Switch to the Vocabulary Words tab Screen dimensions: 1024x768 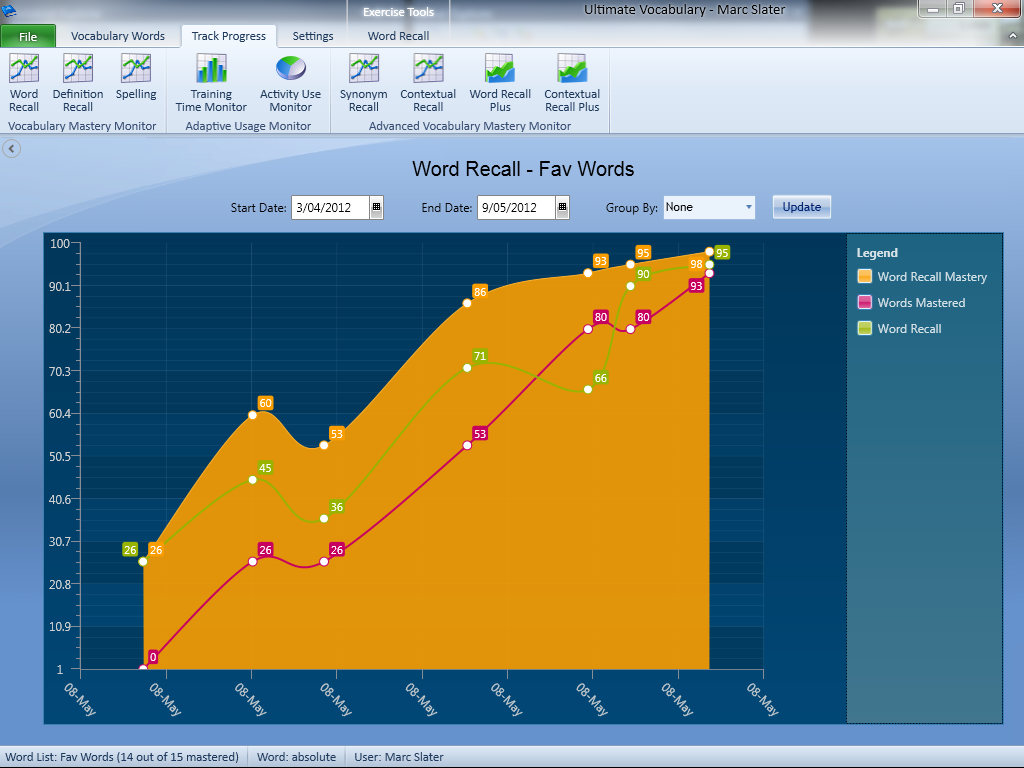(118, 36)
